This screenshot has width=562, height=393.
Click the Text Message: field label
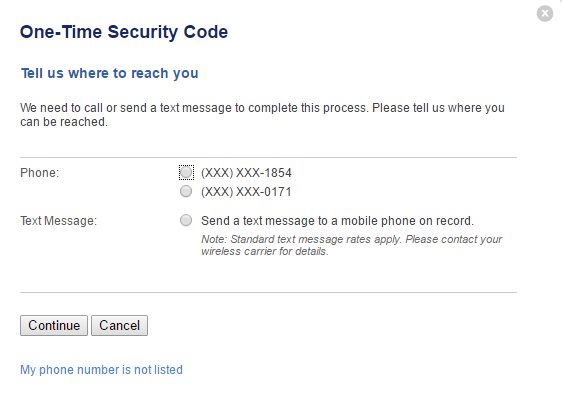pos(58,221)
